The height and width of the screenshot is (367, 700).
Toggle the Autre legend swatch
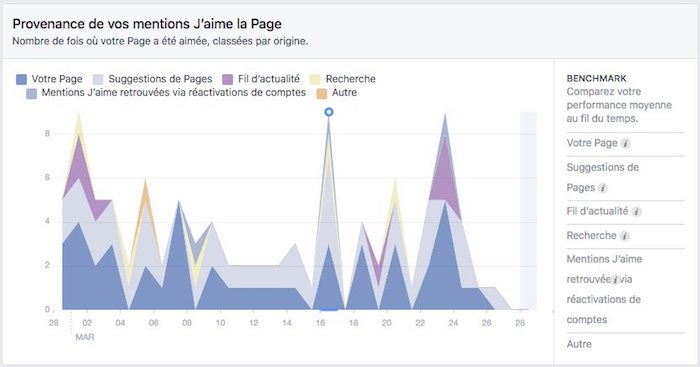tap(322, 93)
